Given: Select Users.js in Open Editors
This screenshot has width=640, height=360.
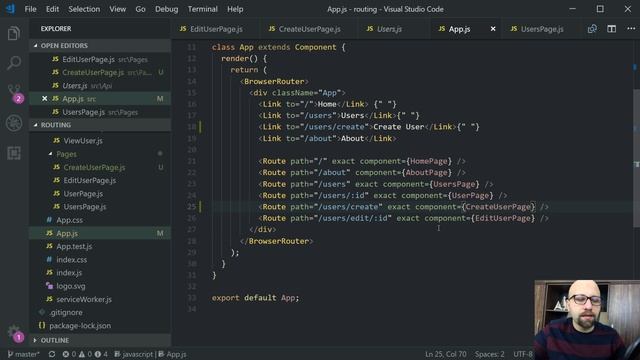Looking at the screenshot, I should coord(100,86).
